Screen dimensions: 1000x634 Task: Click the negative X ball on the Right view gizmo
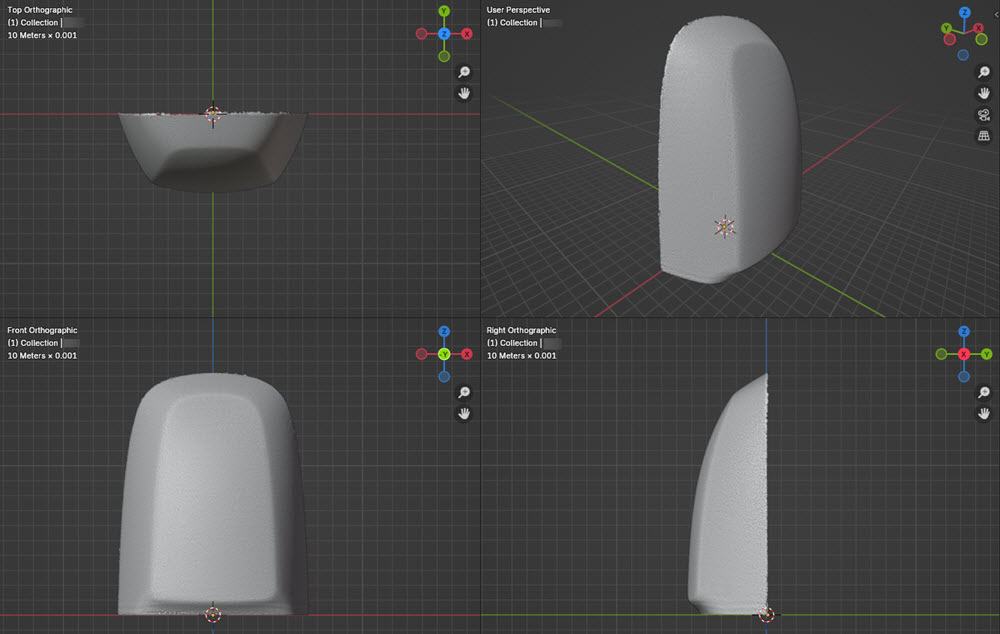tap(964, 354)
